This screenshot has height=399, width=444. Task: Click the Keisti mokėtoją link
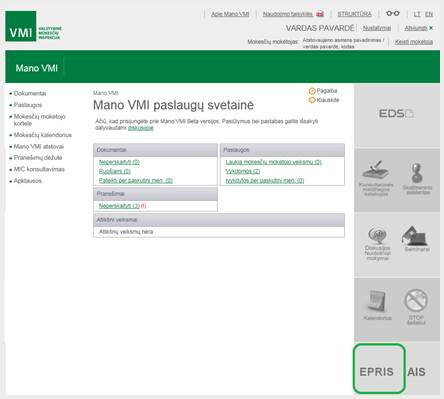[414, 42]
